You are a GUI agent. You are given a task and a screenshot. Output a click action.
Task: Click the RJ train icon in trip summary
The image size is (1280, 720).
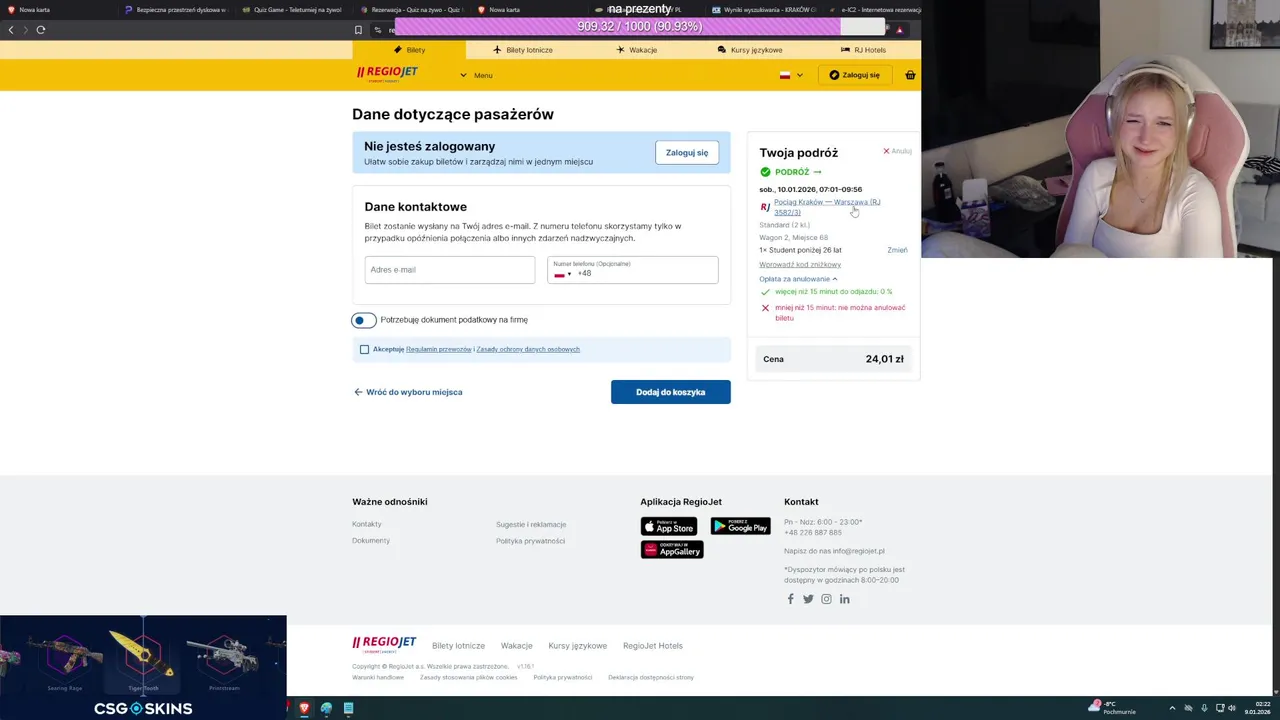(x=765, y=207)
